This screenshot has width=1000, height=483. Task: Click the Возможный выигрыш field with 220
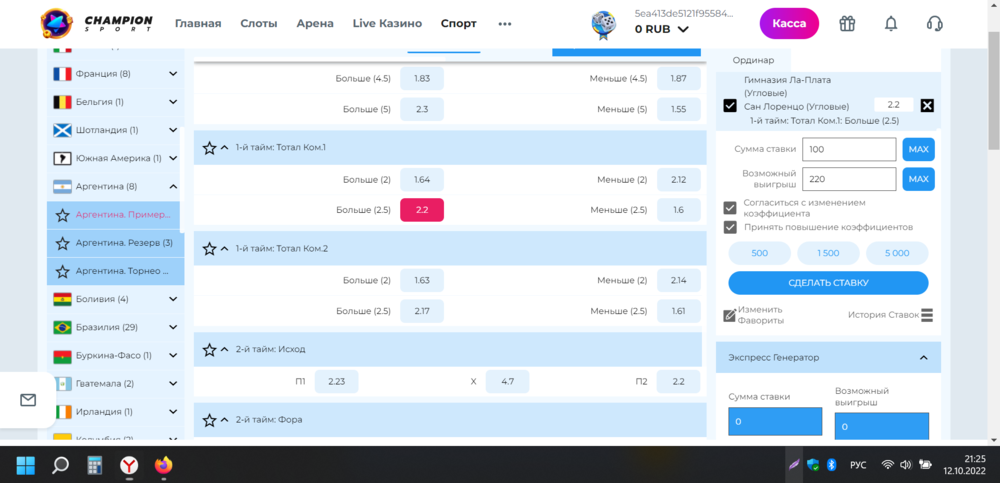tap(849, 179)
